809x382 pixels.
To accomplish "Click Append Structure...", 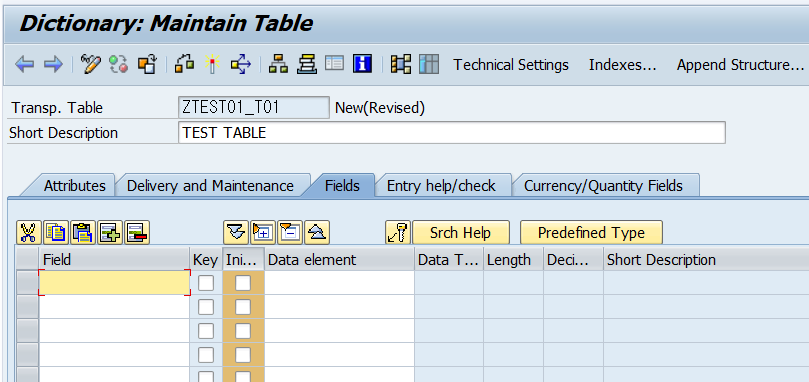I will click(740, 65).
